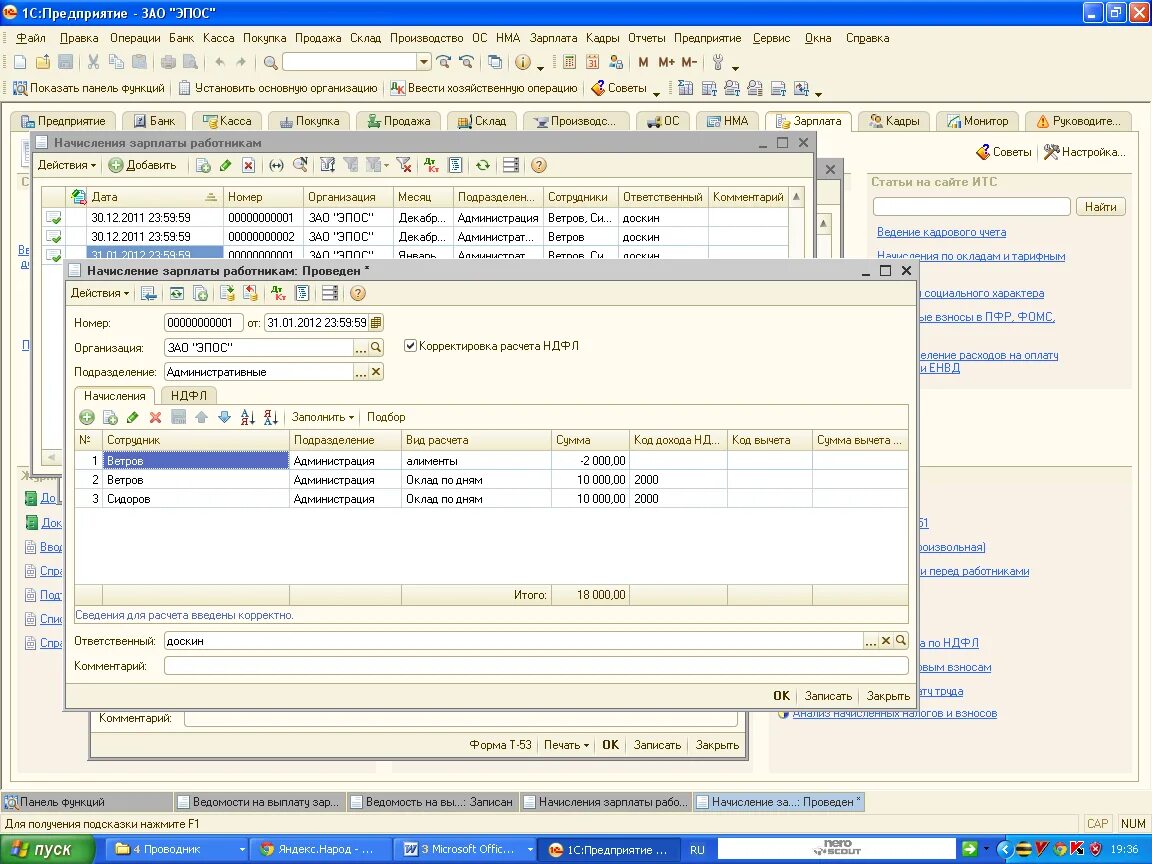
Task: Switch to the Склад panel tab
Action: 482,121
